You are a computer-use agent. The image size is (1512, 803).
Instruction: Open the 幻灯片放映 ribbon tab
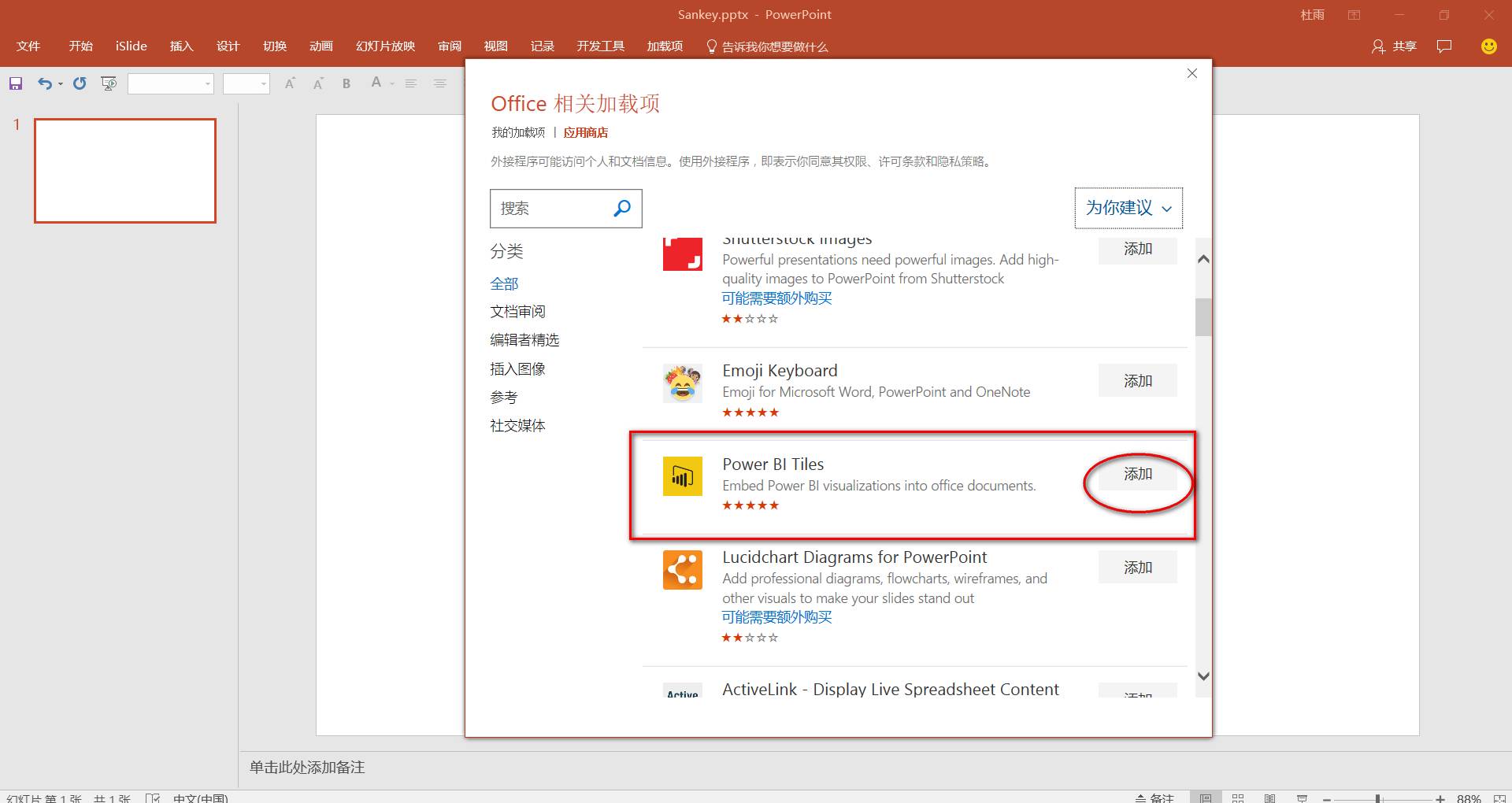385,46
